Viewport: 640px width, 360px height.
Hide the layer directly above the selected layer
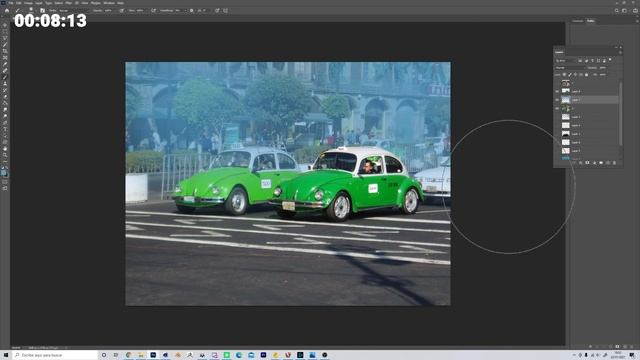pos(557,91)
